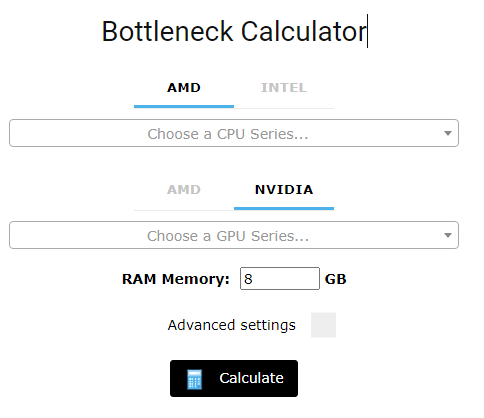Viewport: 484px width, 418px height.
Task: Click the Calculate button label
Action: pos(251,378)
